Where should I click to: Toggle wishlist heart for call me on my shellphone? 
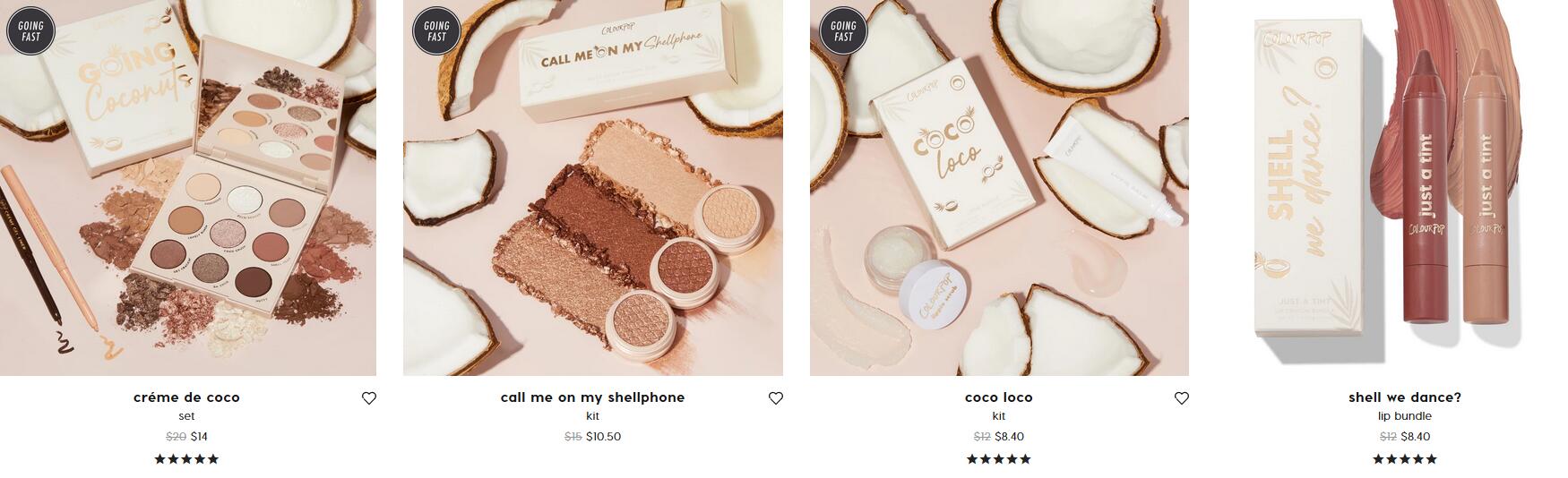point(776,398)
